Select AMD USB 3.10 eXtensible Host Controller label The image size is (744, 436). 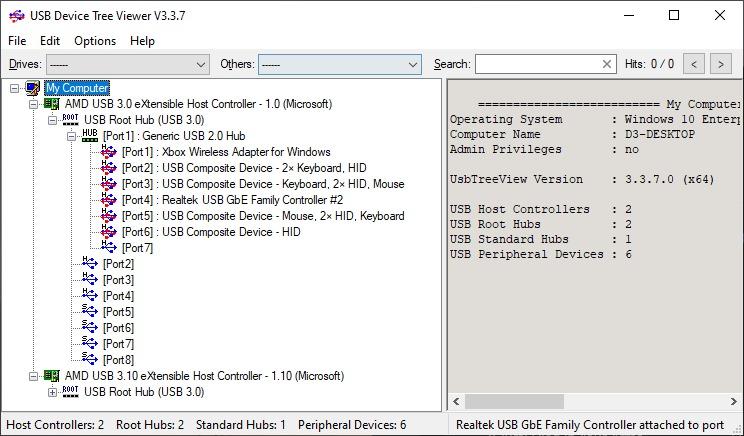205,376
